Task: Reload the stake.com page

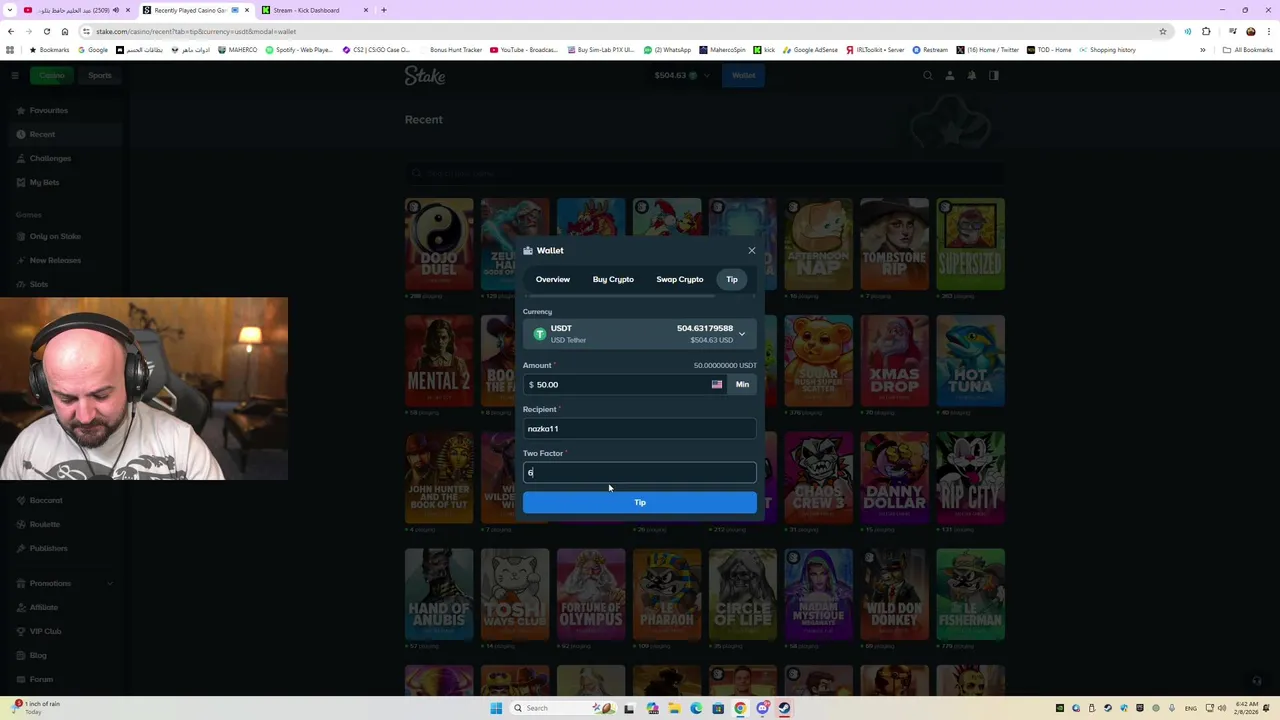Action: [46, 31]
